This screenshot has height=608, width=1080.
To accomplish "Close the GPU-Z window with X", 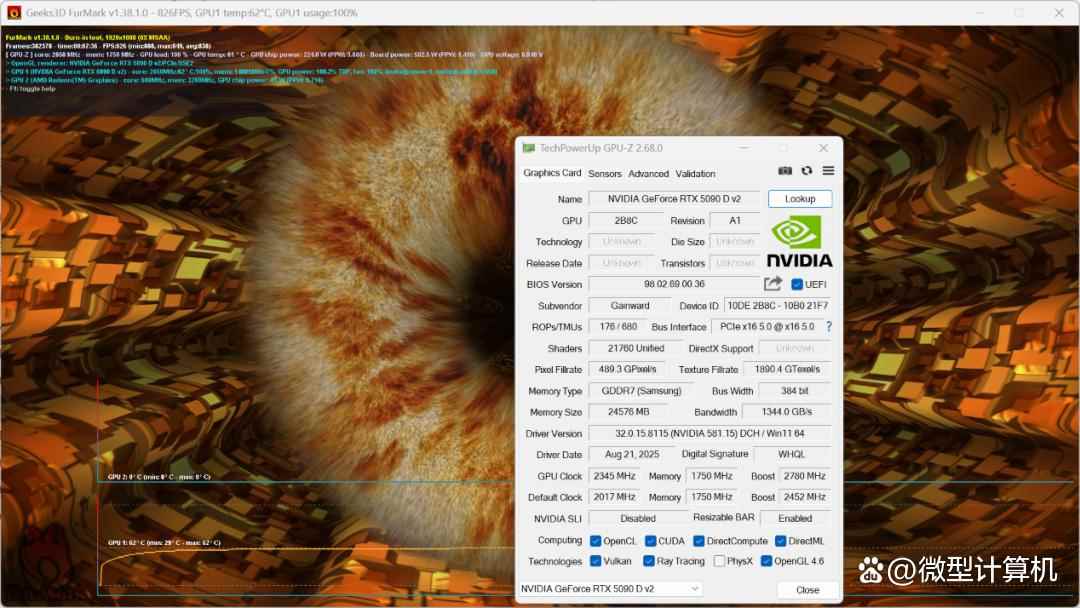I will point(823,148).
